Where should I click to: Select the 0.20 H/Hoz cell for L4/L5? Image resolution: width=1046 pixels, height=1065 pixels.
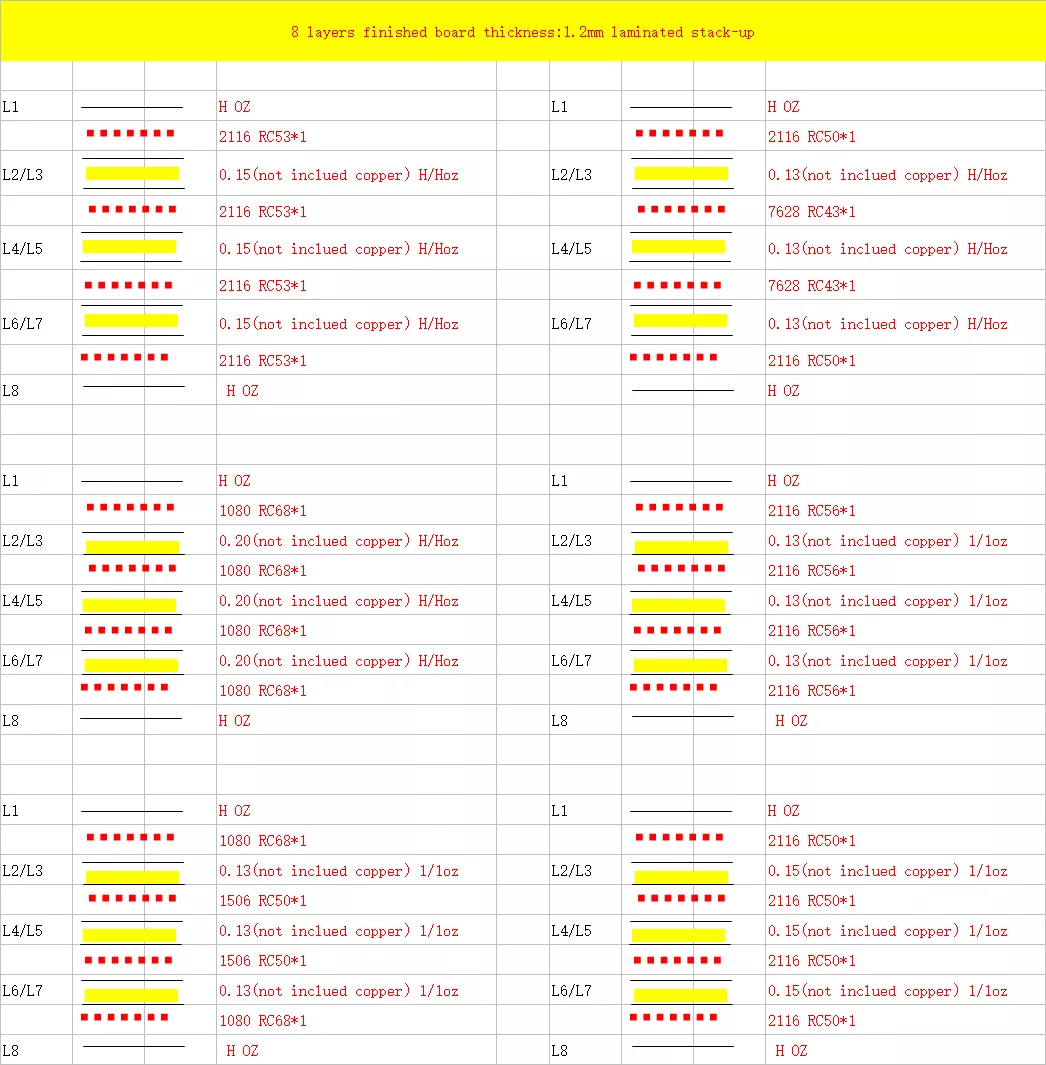[x=338, y=601]
